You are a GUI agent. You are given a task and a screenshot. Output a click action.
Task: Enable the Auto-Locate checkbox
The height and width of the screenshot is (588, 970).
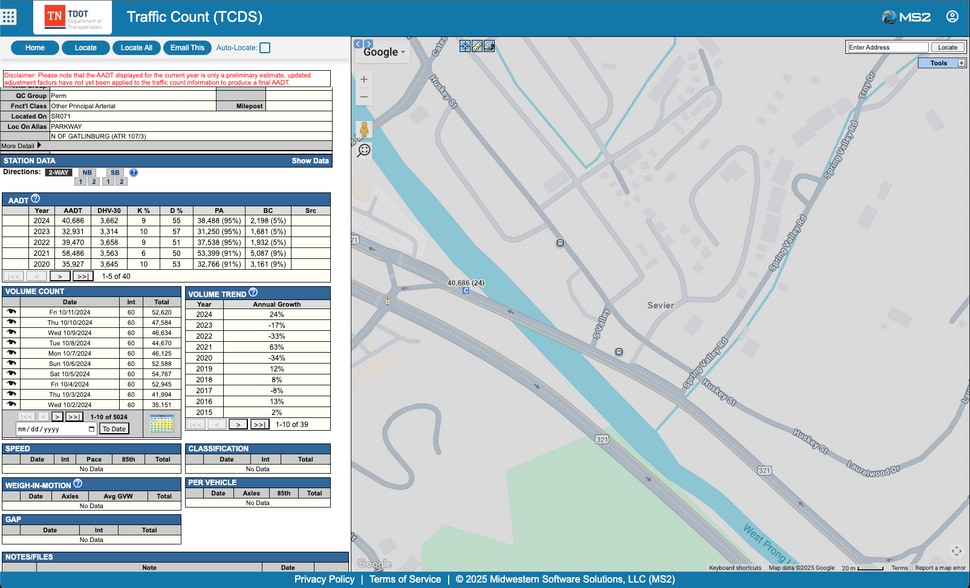click(265, 47)
